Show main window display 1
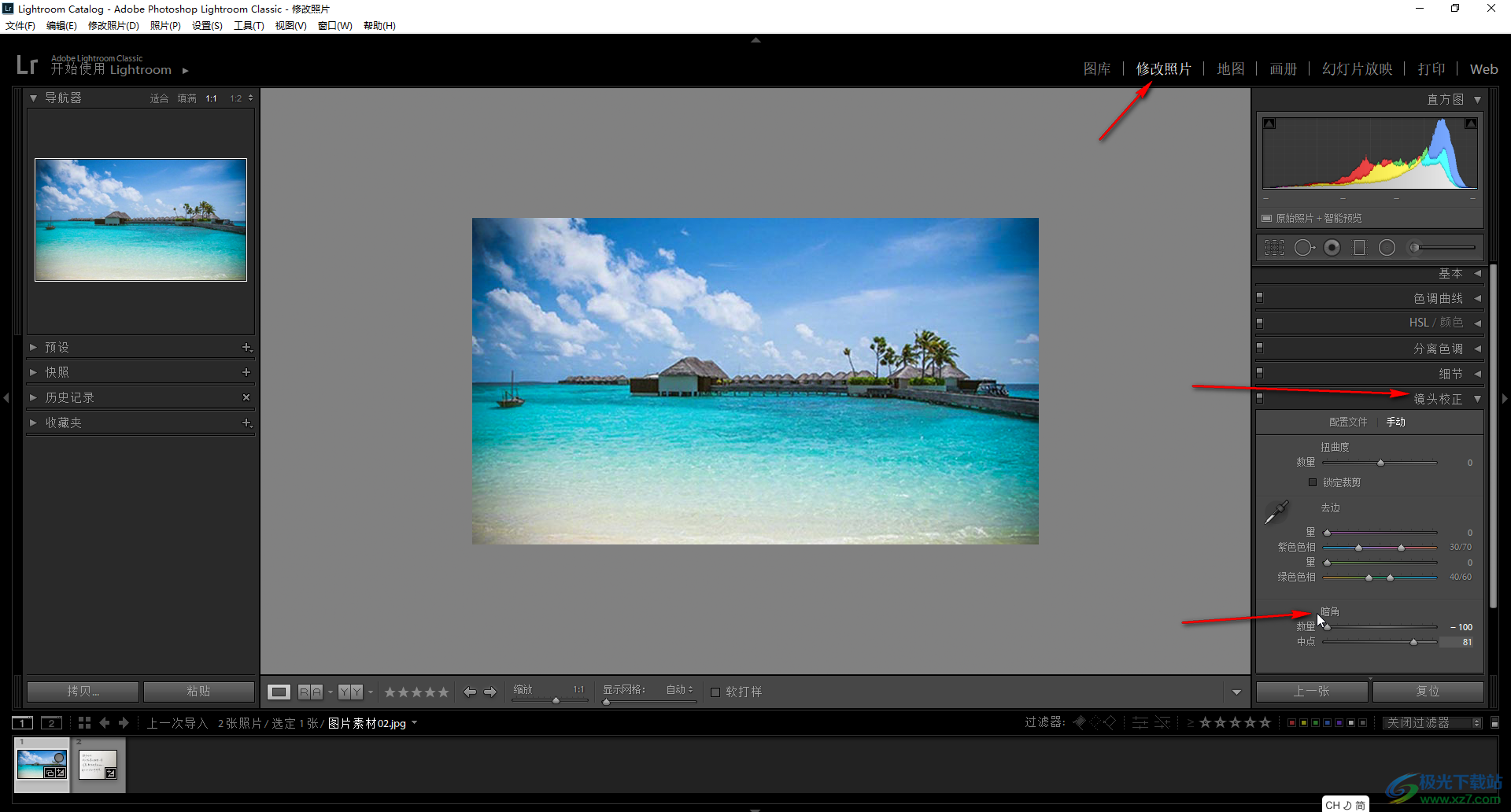This screenshot has height=812, width=1511. [x=23, y=723]
